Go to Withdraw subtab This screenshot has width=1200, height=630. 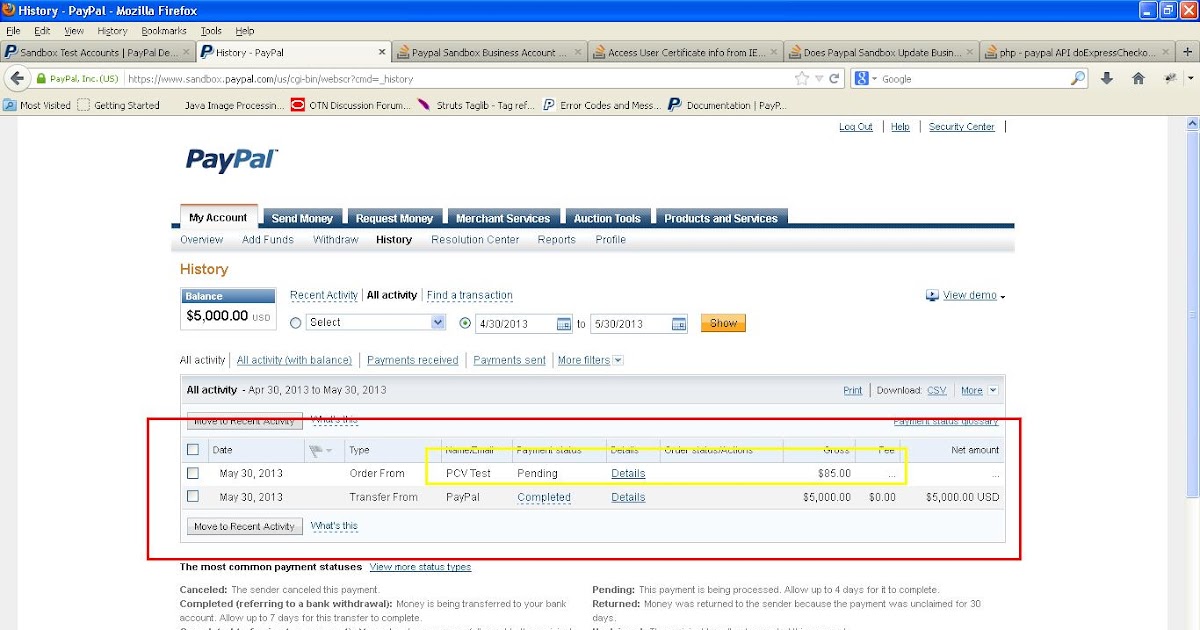336,240
